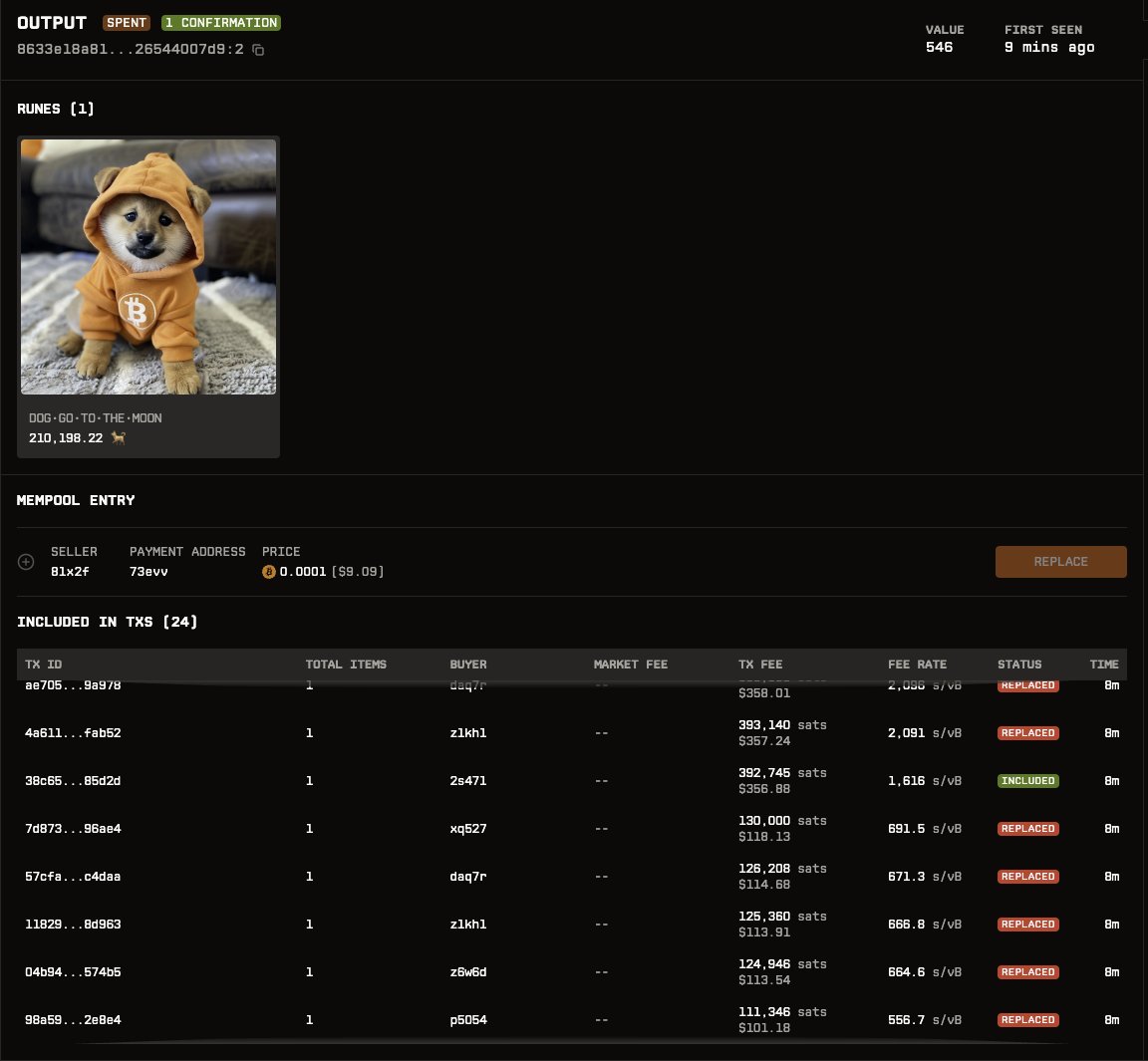Click buyer p5054

click(x=467, y=1020)
